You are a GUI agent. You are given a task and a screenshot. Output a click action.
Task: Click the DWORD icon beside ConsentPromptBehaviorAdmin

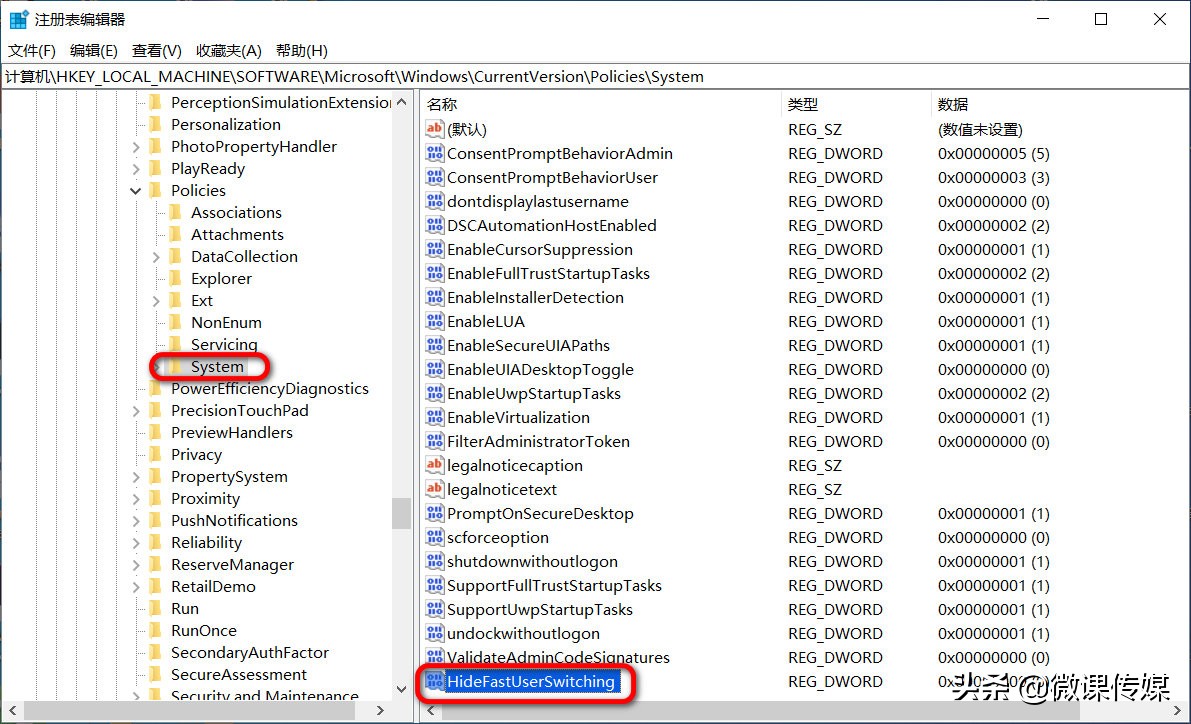click(434, 153)
